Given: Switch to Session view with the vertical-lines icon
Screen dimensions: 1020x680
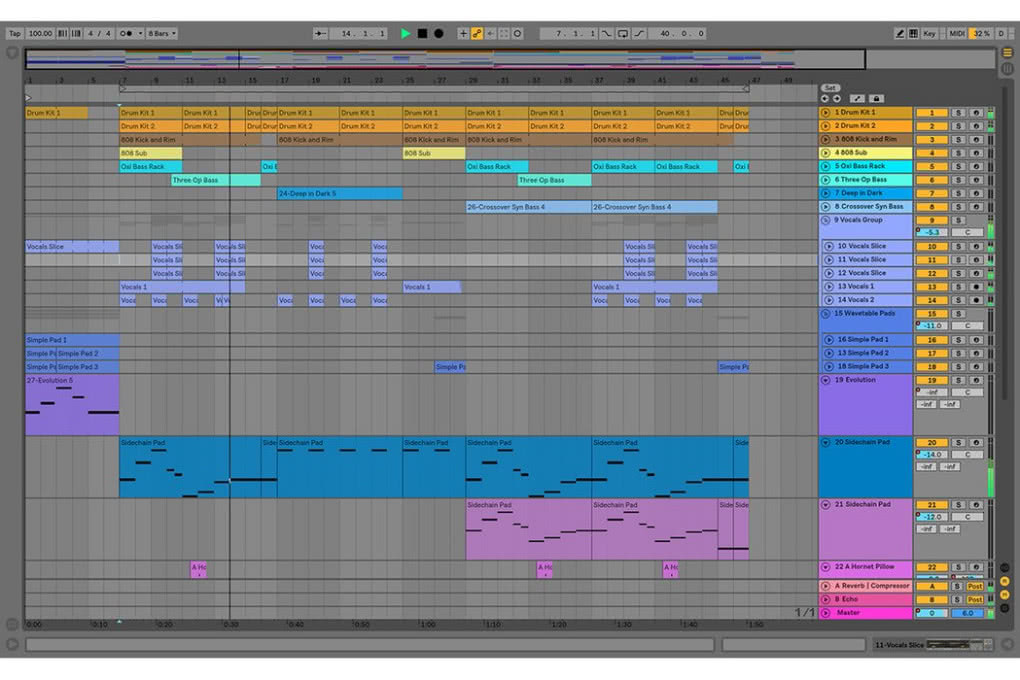Looking at the screenshot, I should (1007, 68).
